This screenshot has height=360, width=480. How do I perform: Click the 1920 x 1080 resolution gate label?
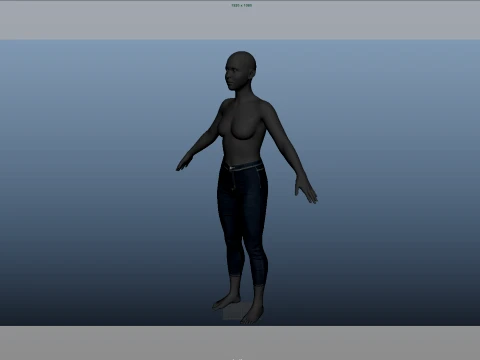242,5
